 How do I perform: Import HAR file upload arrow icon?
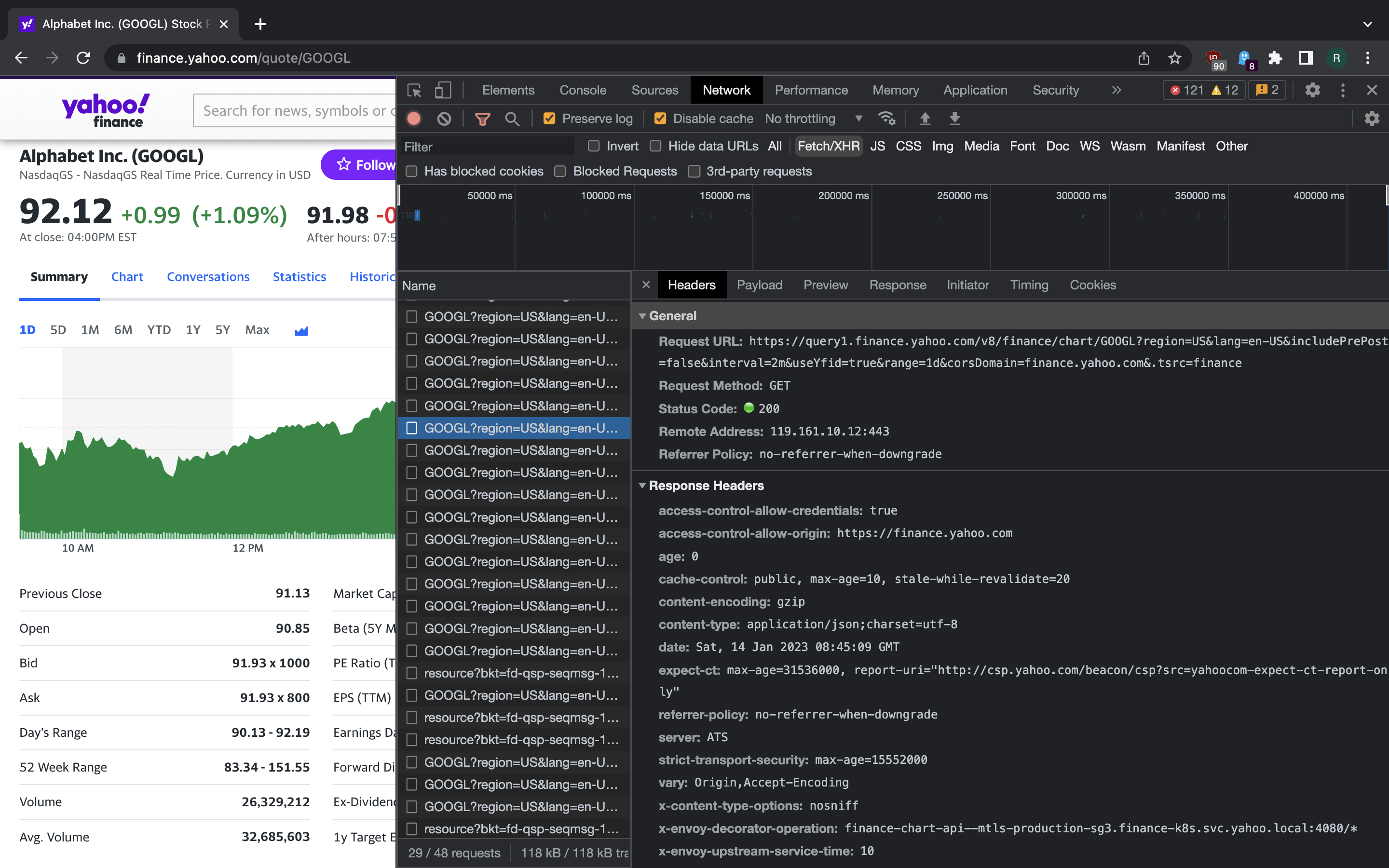click(925, 119)
